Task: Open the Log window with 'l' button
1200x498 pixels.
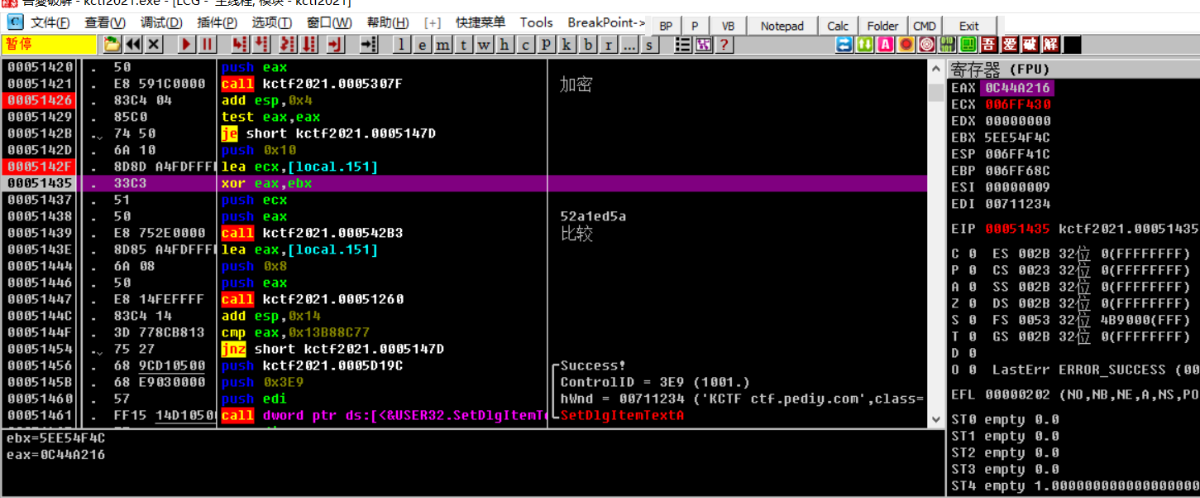Action: [401, 44]
